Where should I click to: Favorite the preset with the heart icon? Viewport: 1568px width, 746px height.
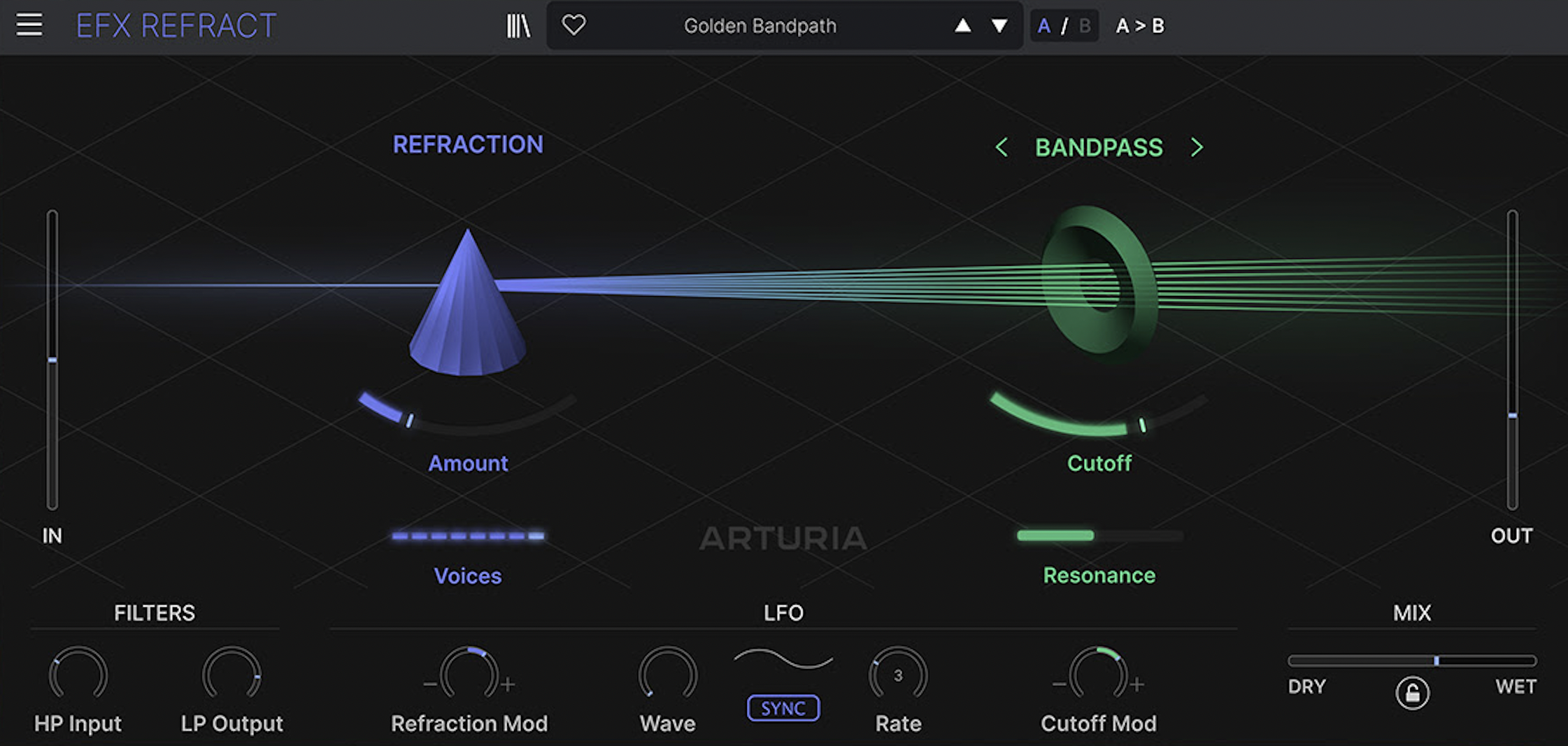(x=573, y=26)
